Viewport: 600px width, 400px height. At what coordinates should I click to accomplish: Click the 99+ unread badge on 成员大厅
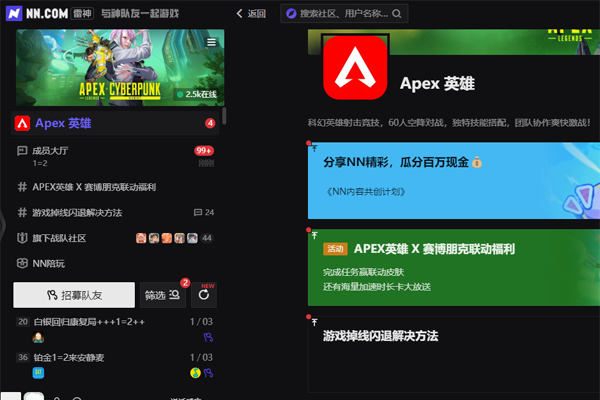coord(204,150)
